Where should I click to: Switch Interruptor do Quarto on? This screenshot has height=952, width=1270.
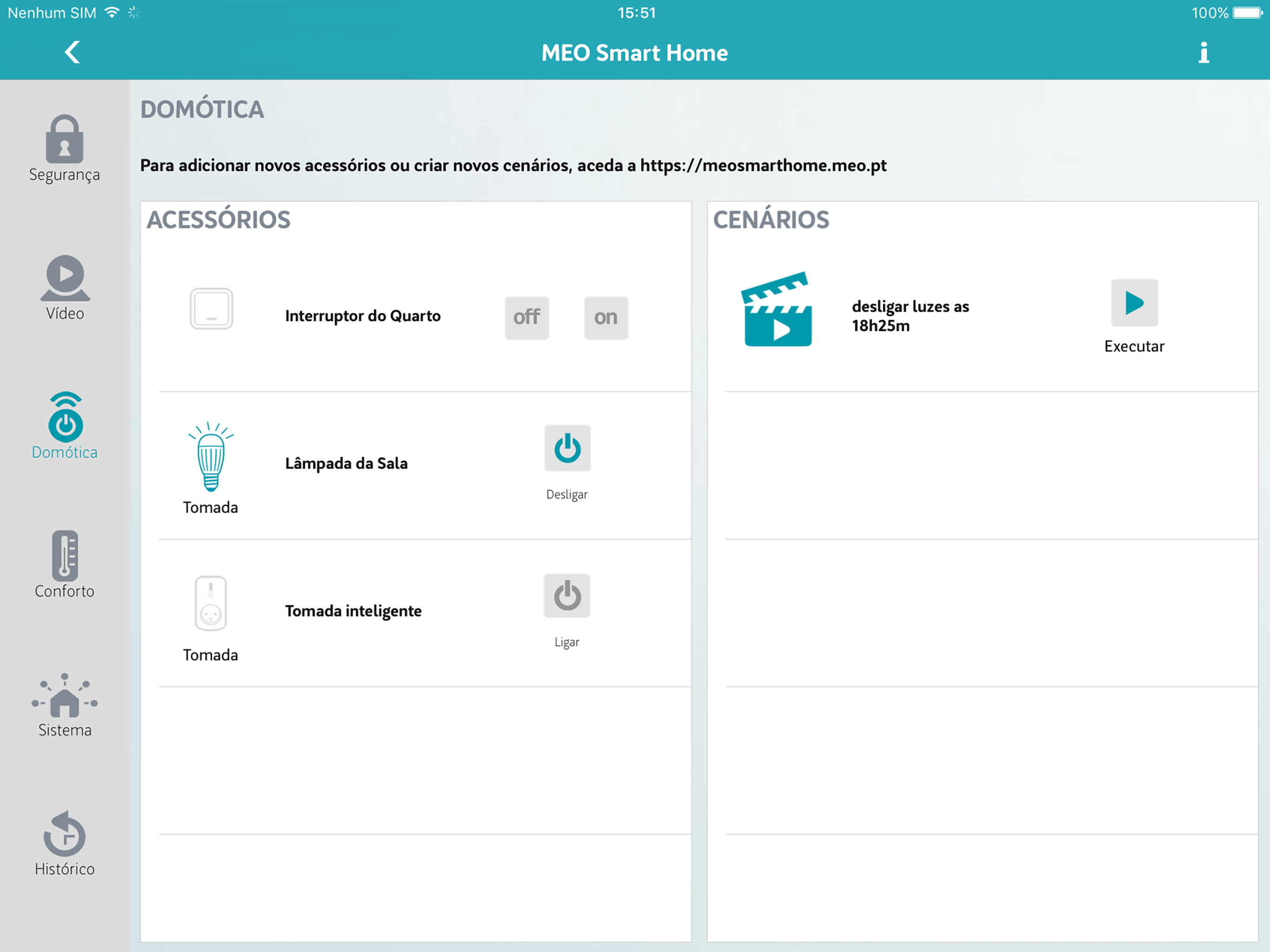(606, 317)
